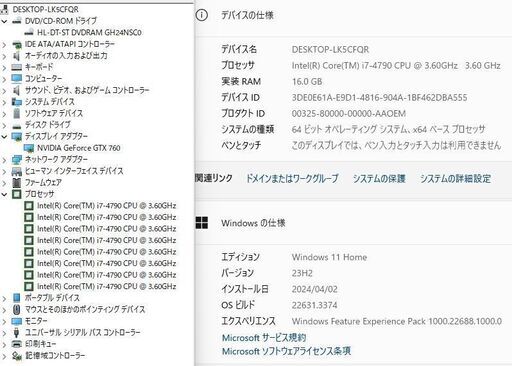Open Microsoft サービス規約 link
The height and width of the screenshot is (366, 512).
click(264, 338)
